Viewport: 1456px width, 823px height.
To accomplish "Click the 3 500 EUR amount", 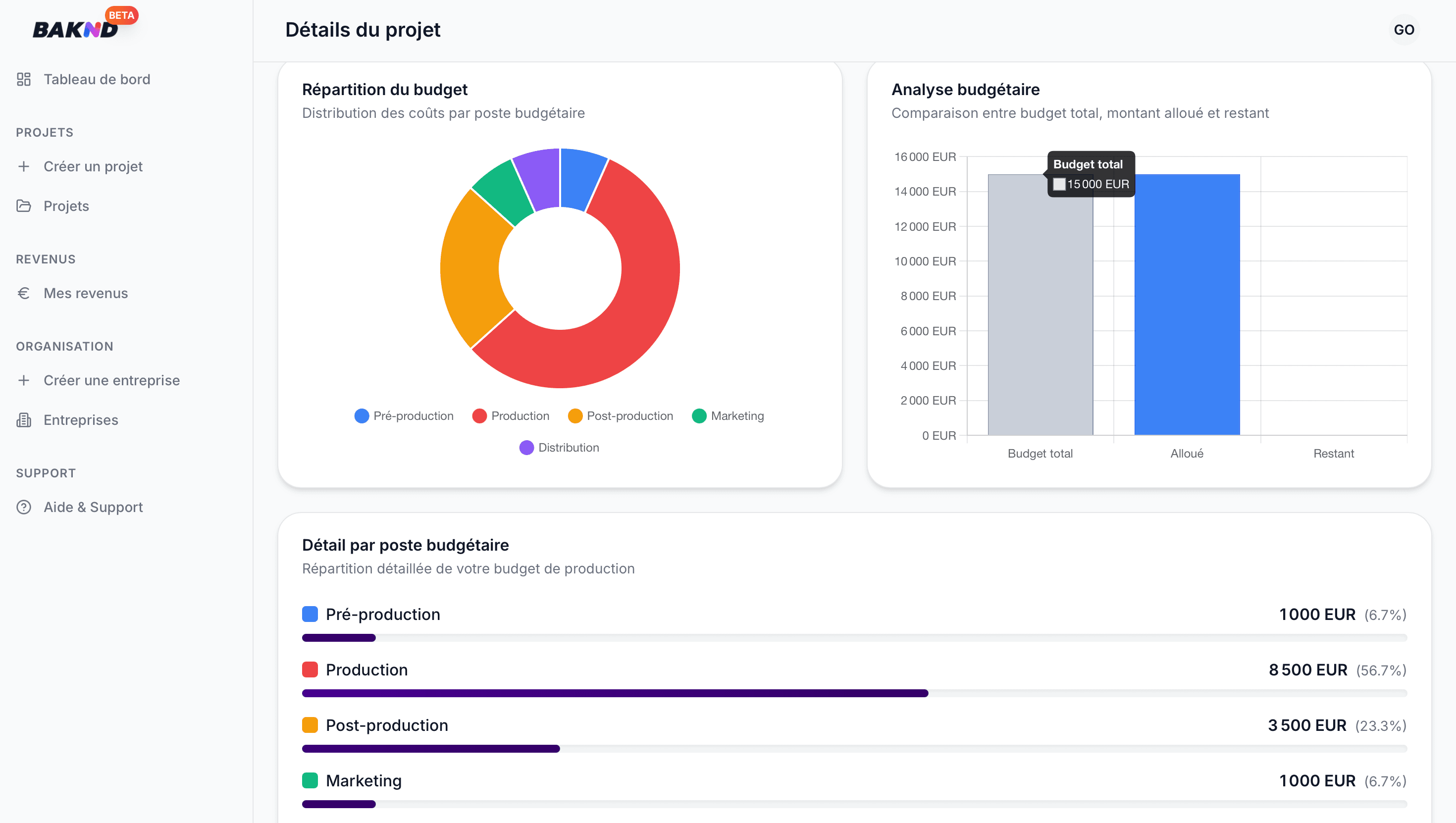I will (1307, 724).
